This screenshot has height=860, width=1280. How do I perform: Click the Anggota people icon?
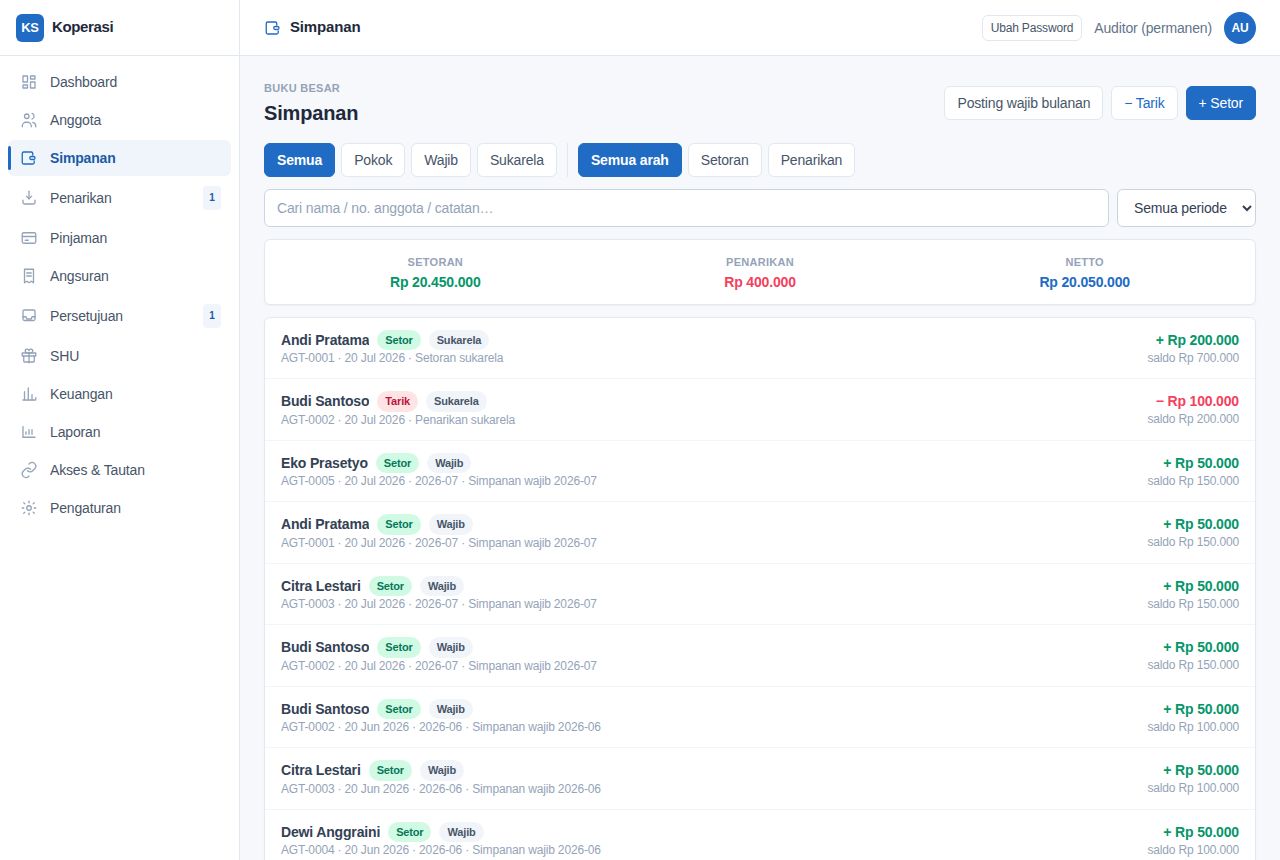click(29, 120)
